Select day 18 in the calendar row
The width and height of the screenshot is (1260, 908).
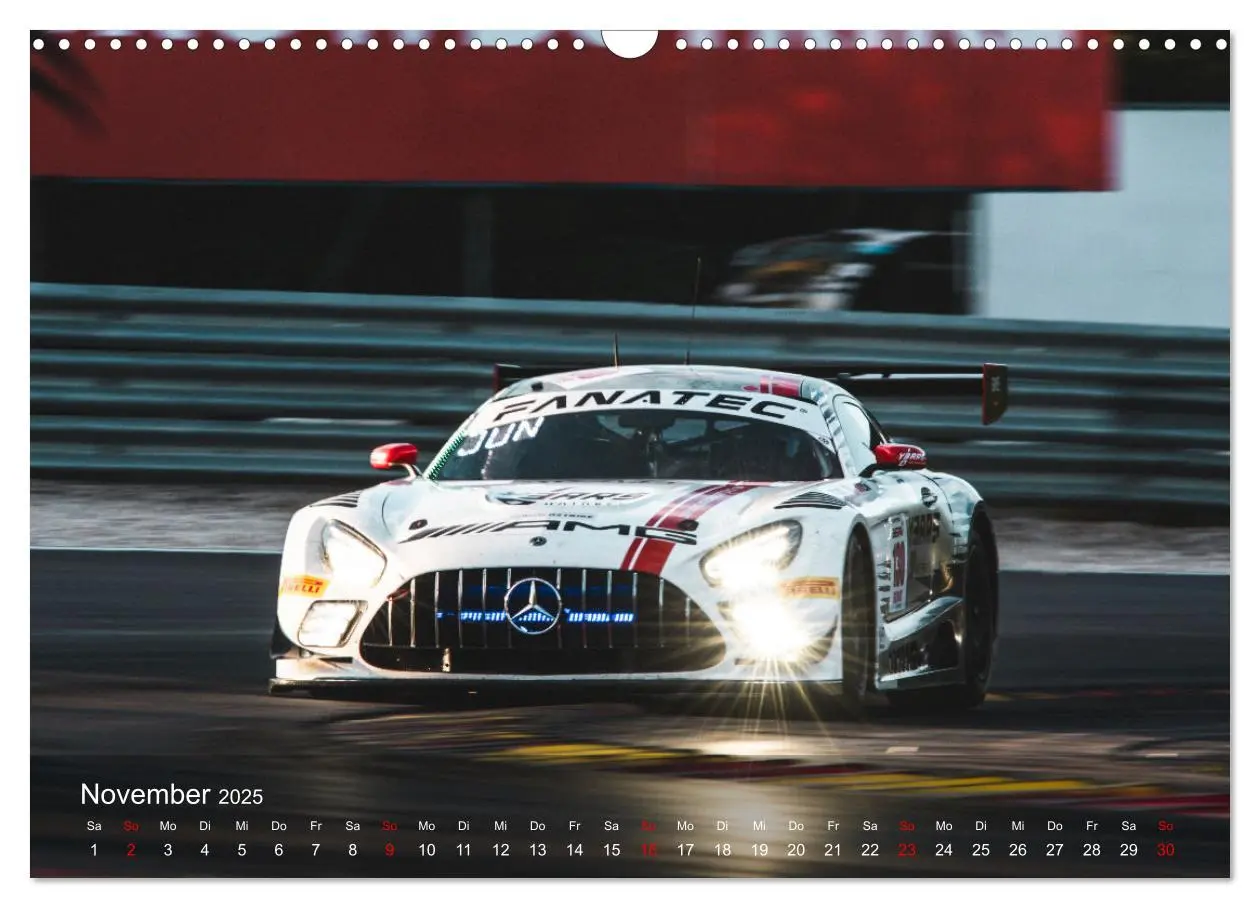pos(723,850)
